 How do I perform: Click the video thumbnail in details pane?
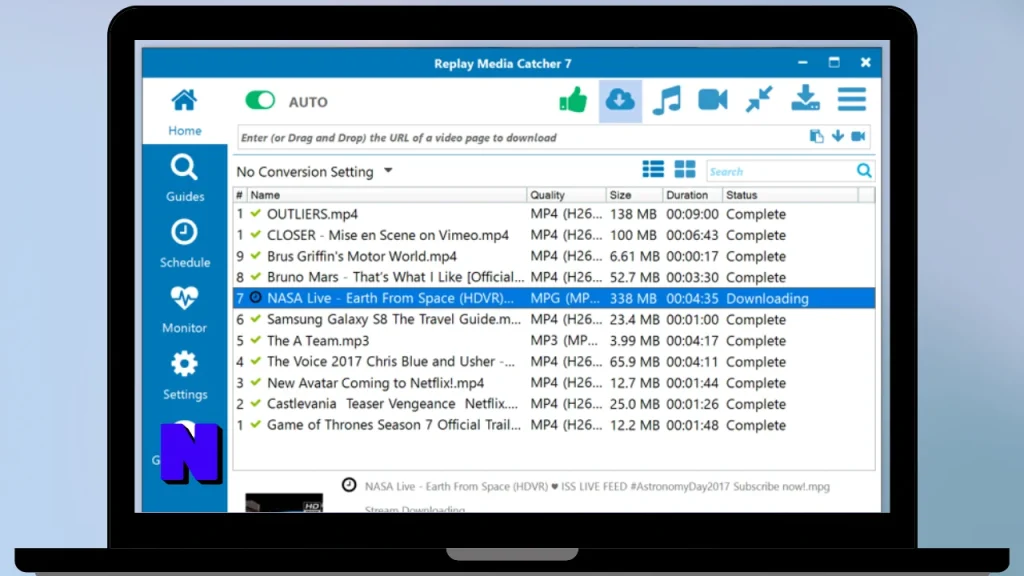click(284, 502)
